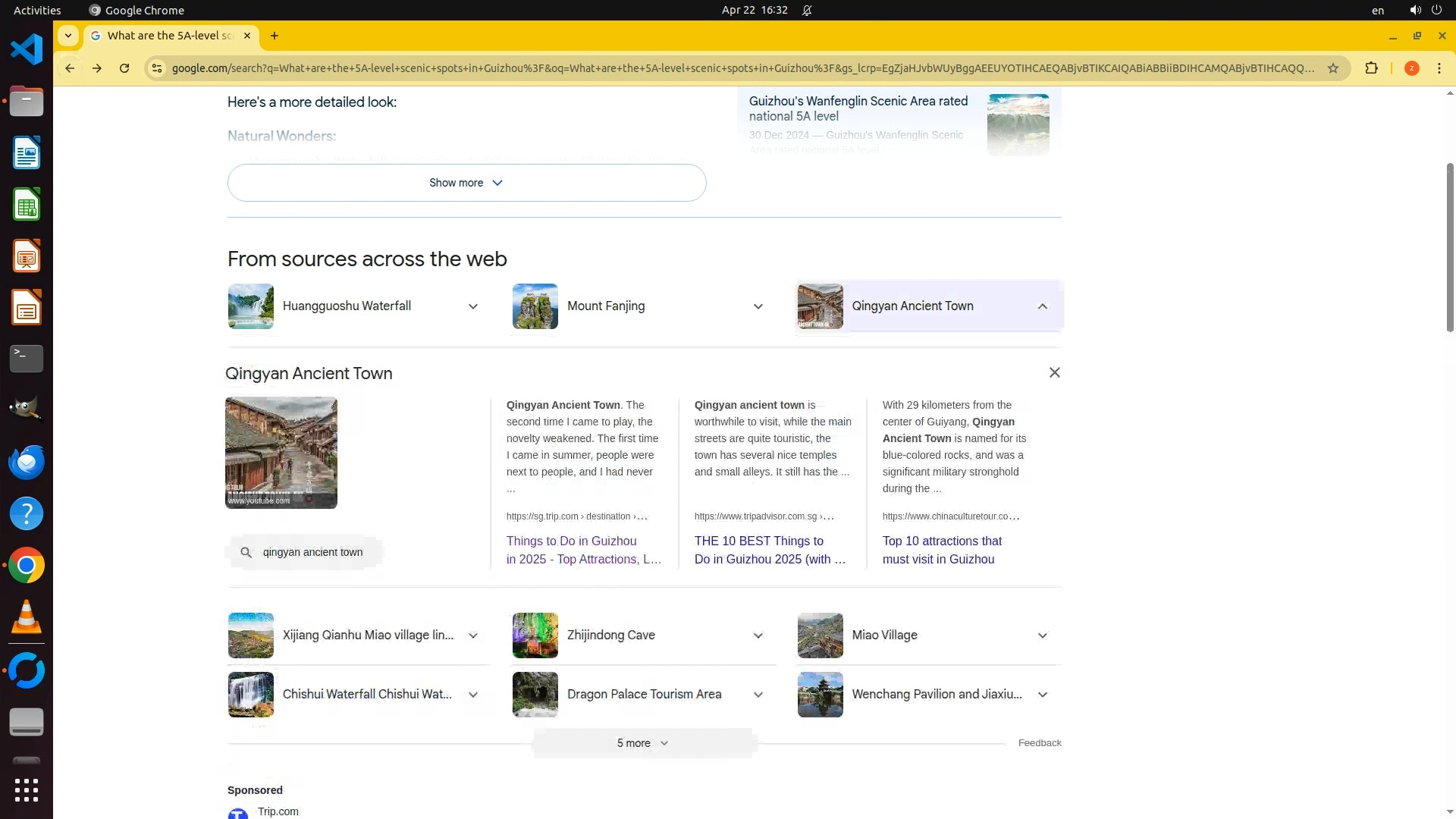Screen dimensions: 1456x819
Task: Open Chrome Extensions puzzle icon
Action: tap(1371, 68)
